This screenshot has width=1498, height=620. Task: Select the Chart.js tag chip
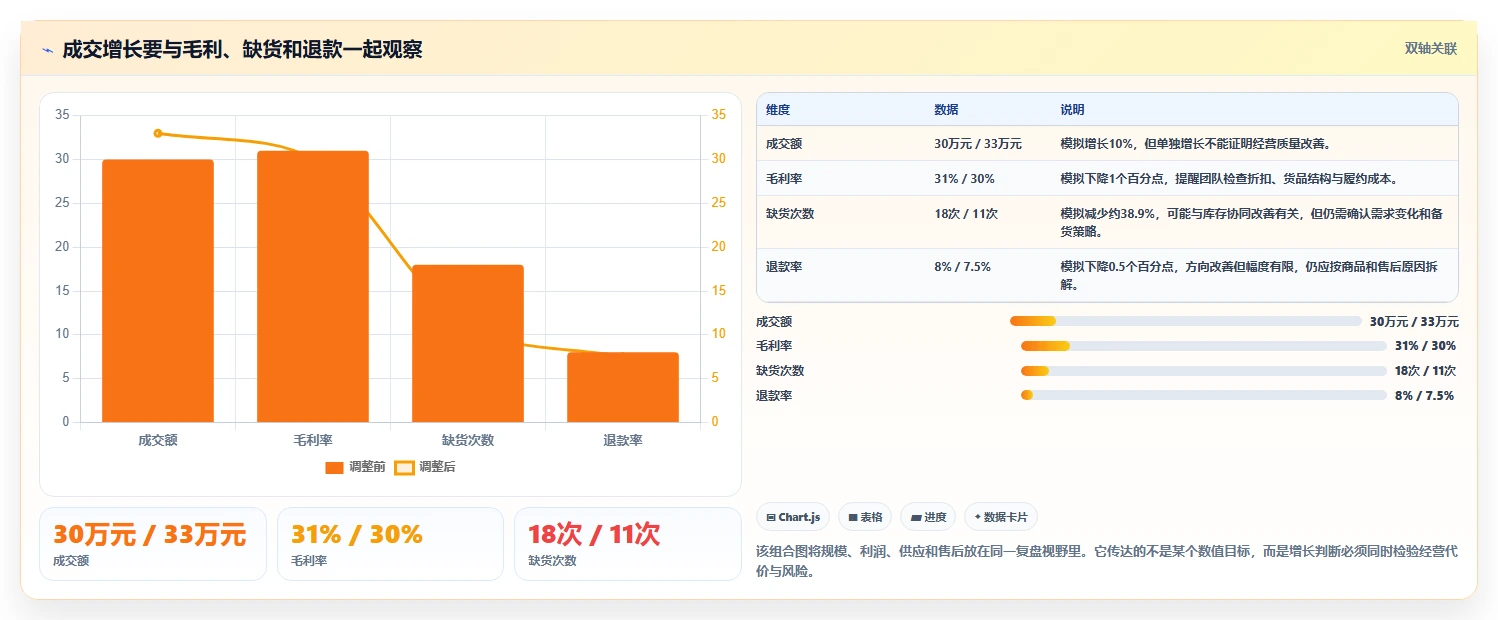(794, 517)
